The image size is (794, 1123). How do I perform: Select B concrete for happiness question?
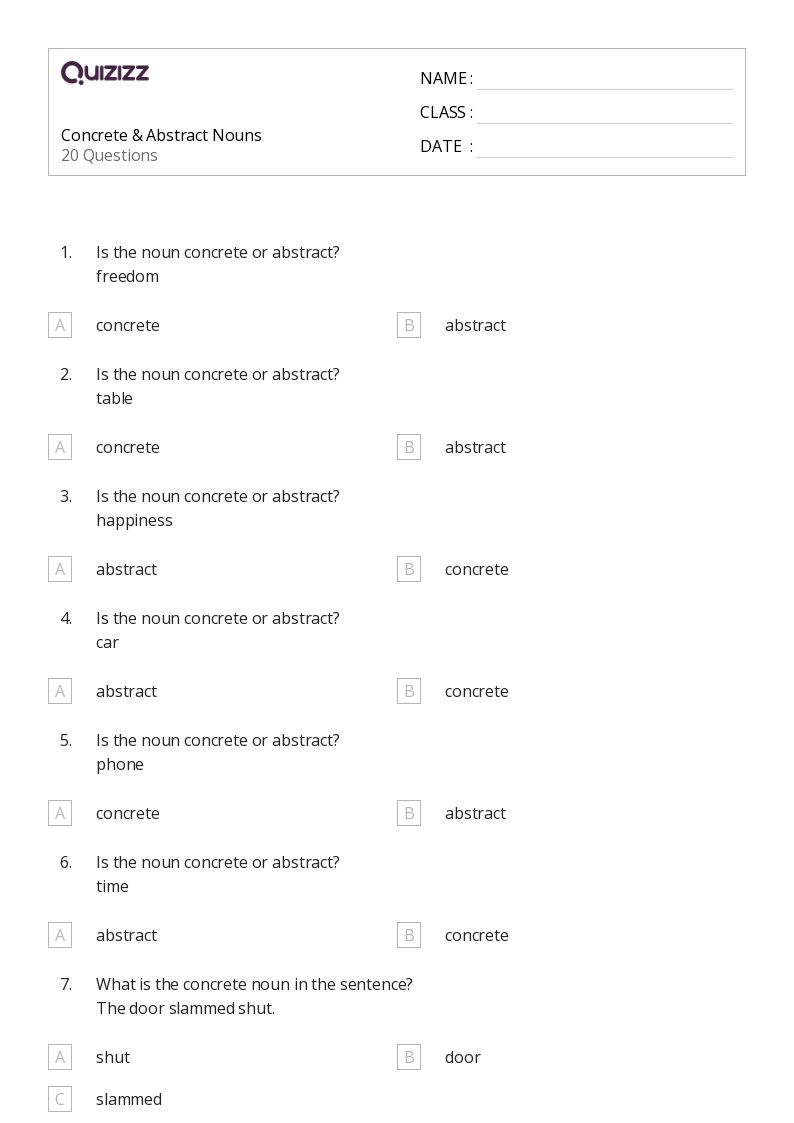coord(408,569)
